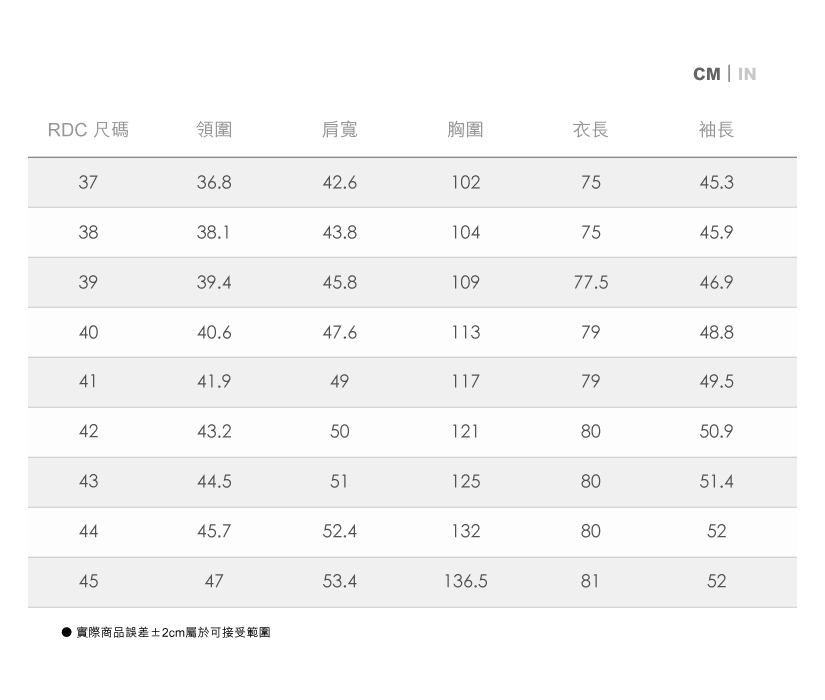The width and height of the screenshot is (825, 700).
Task: Select size 37 row label
Action: [x=88, y=183]
